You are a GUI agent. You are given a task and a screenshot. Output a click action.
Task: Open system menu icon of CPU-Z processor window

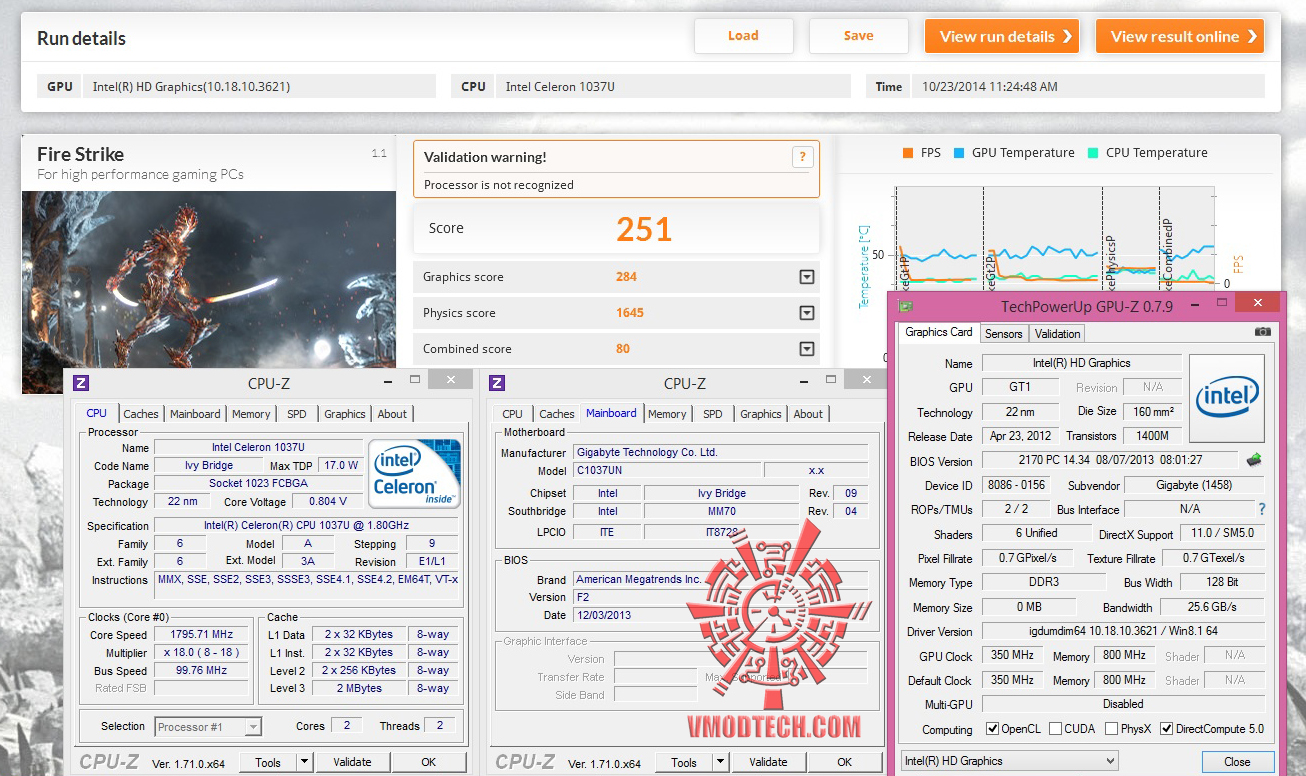pos(82,382)
